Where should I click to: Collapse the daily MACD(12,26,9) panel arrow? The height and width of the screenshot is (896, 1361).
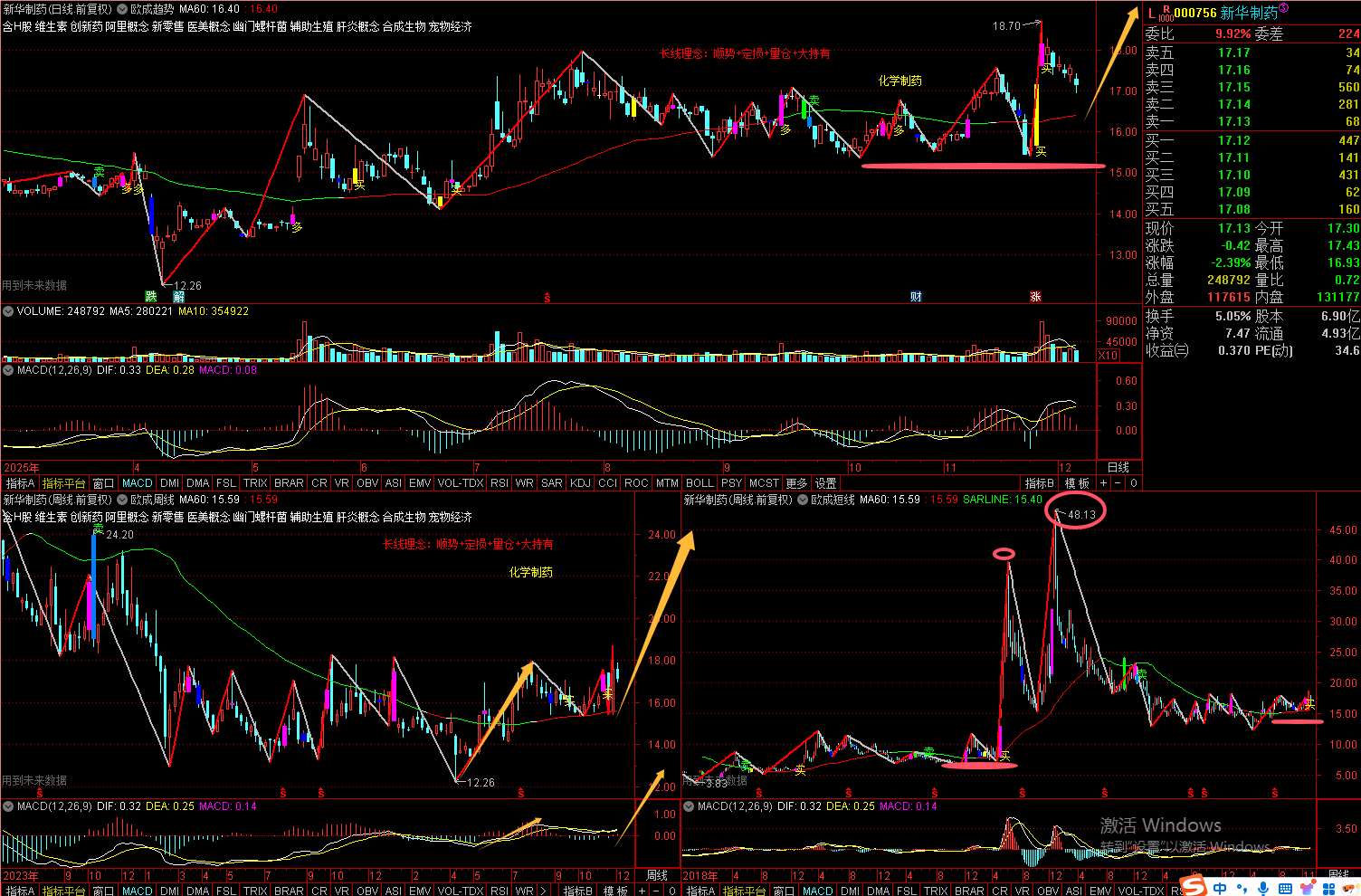click(8, 370)
